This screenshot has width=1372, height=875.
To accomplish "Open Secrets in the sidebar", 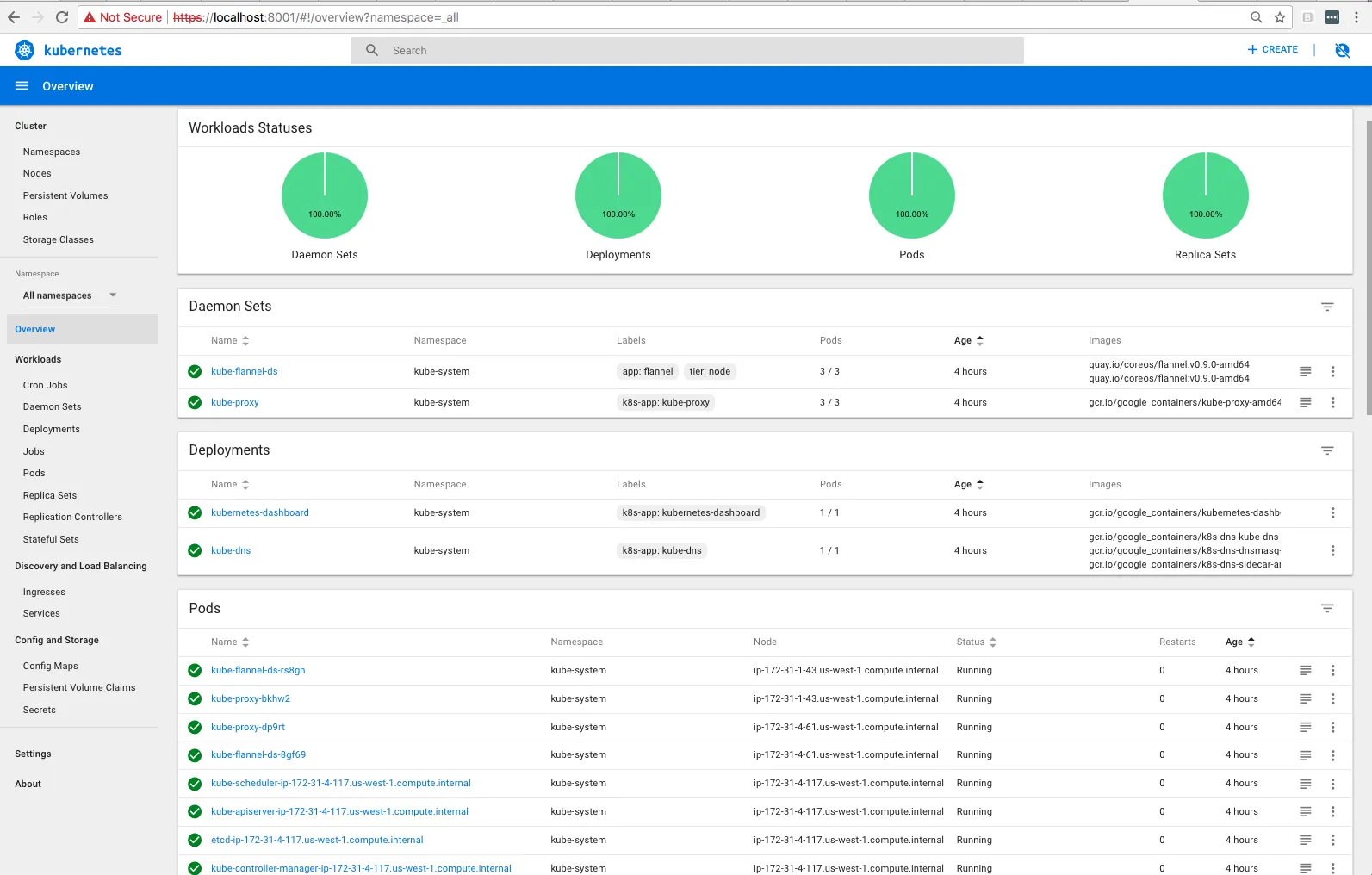I will [40, 710].
